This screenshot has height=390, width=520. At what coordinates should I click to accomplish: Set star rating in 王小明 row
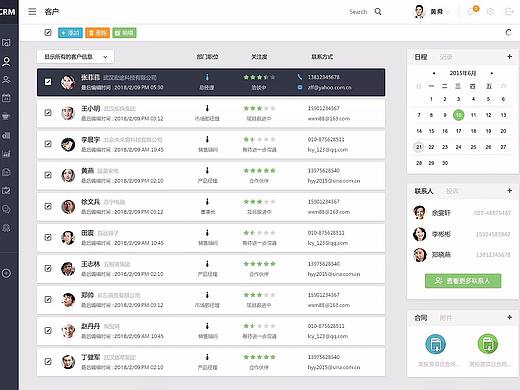pos(259,108)
